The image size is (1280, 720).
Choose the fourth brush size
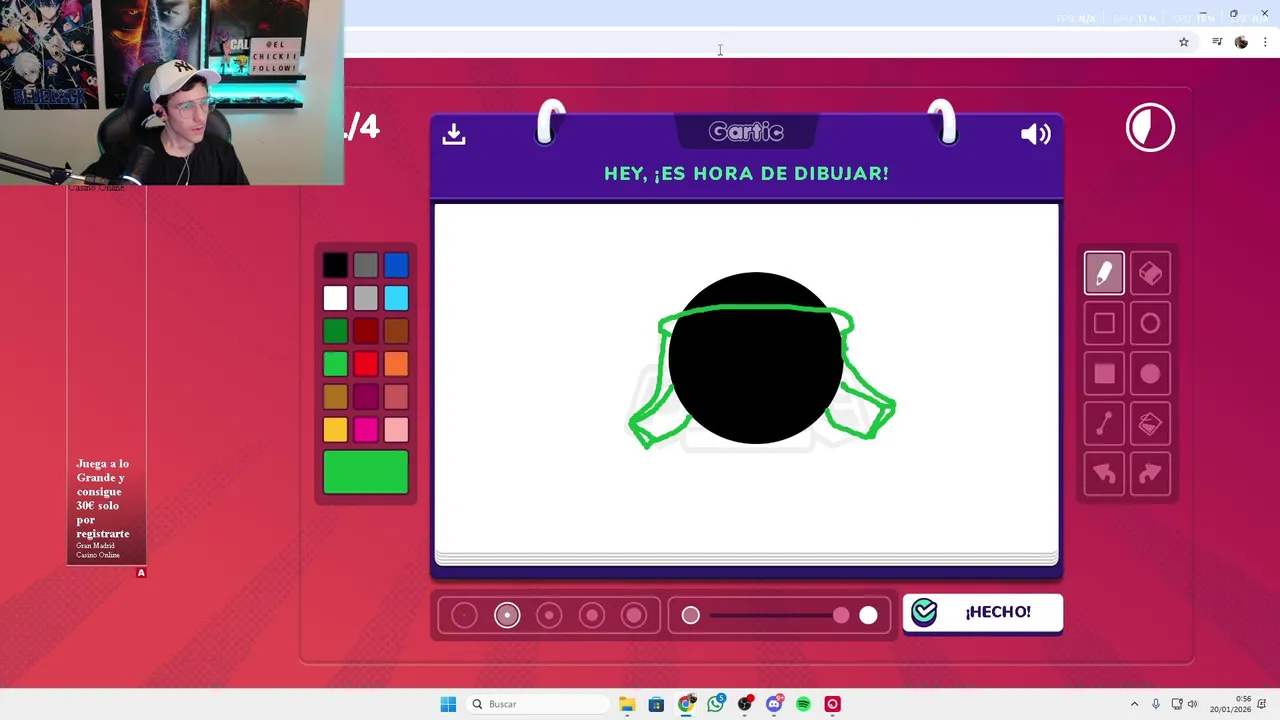(x=592, y=615)
